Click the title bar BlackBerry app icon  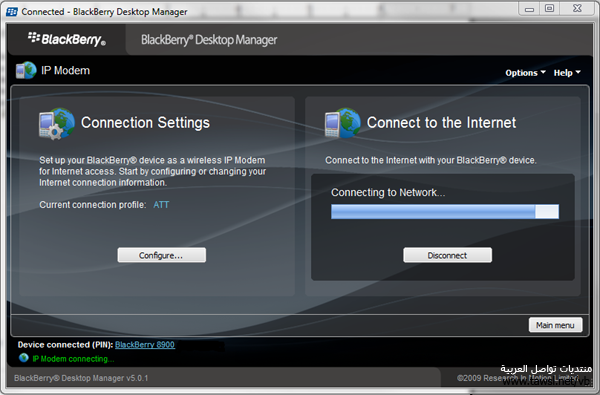tap(12, 12)
